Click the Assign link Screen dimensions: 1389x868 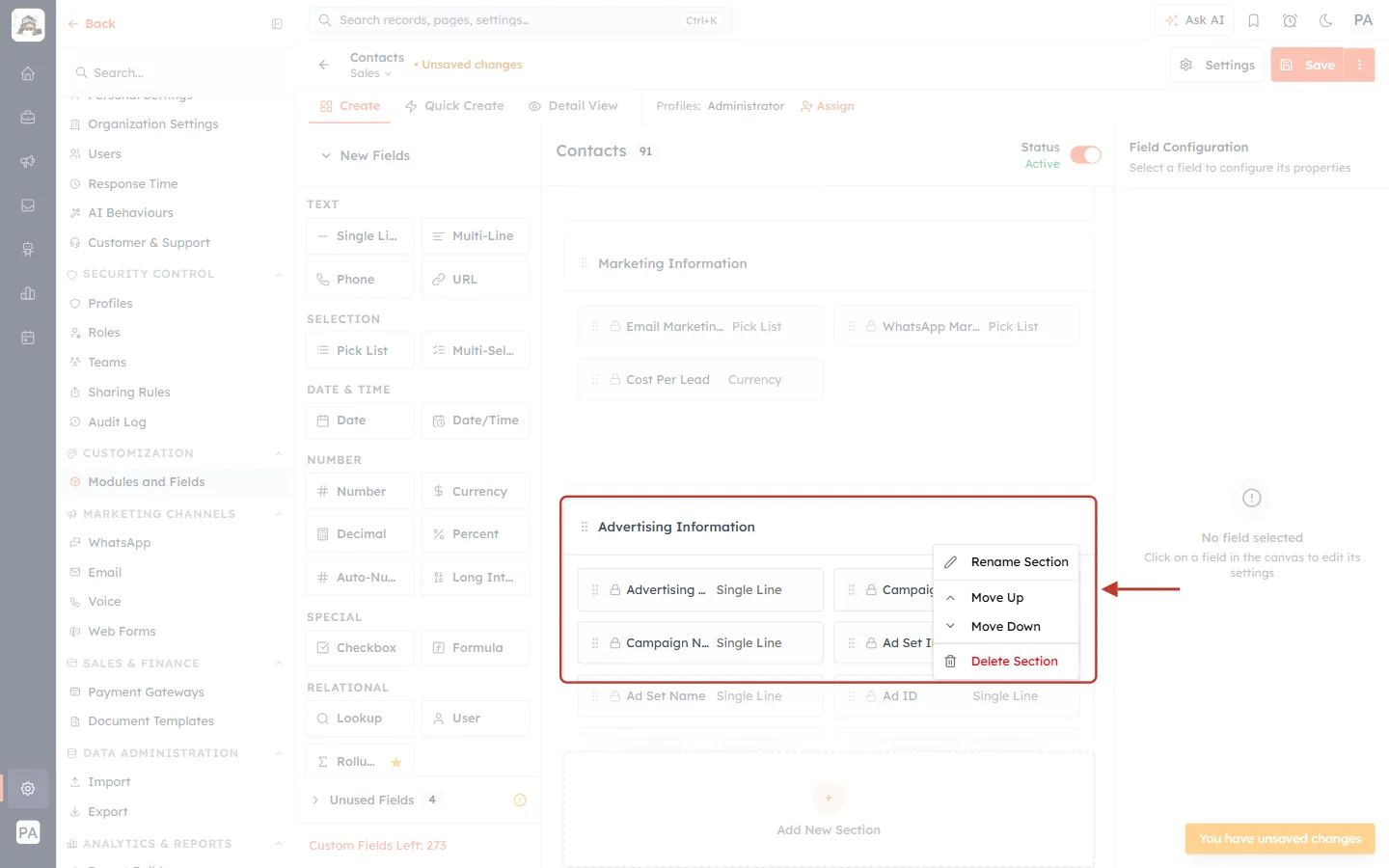point(828,106)
